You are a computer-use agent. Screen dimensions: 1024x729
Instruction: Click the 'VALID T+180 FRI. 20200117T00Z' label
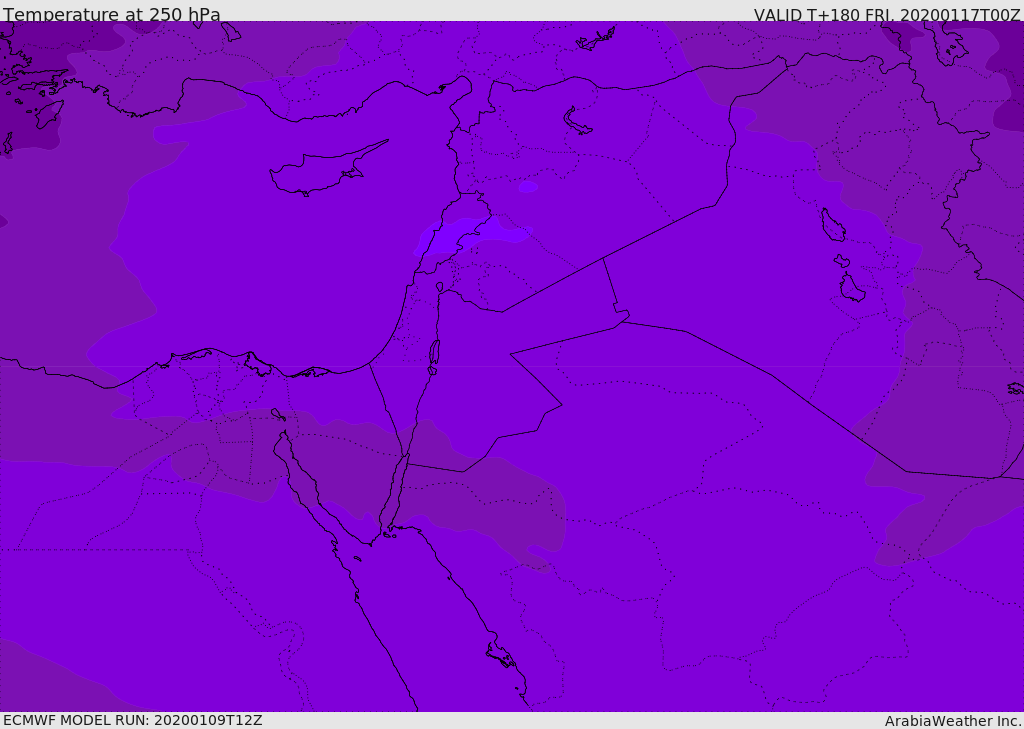coord(887,14)
